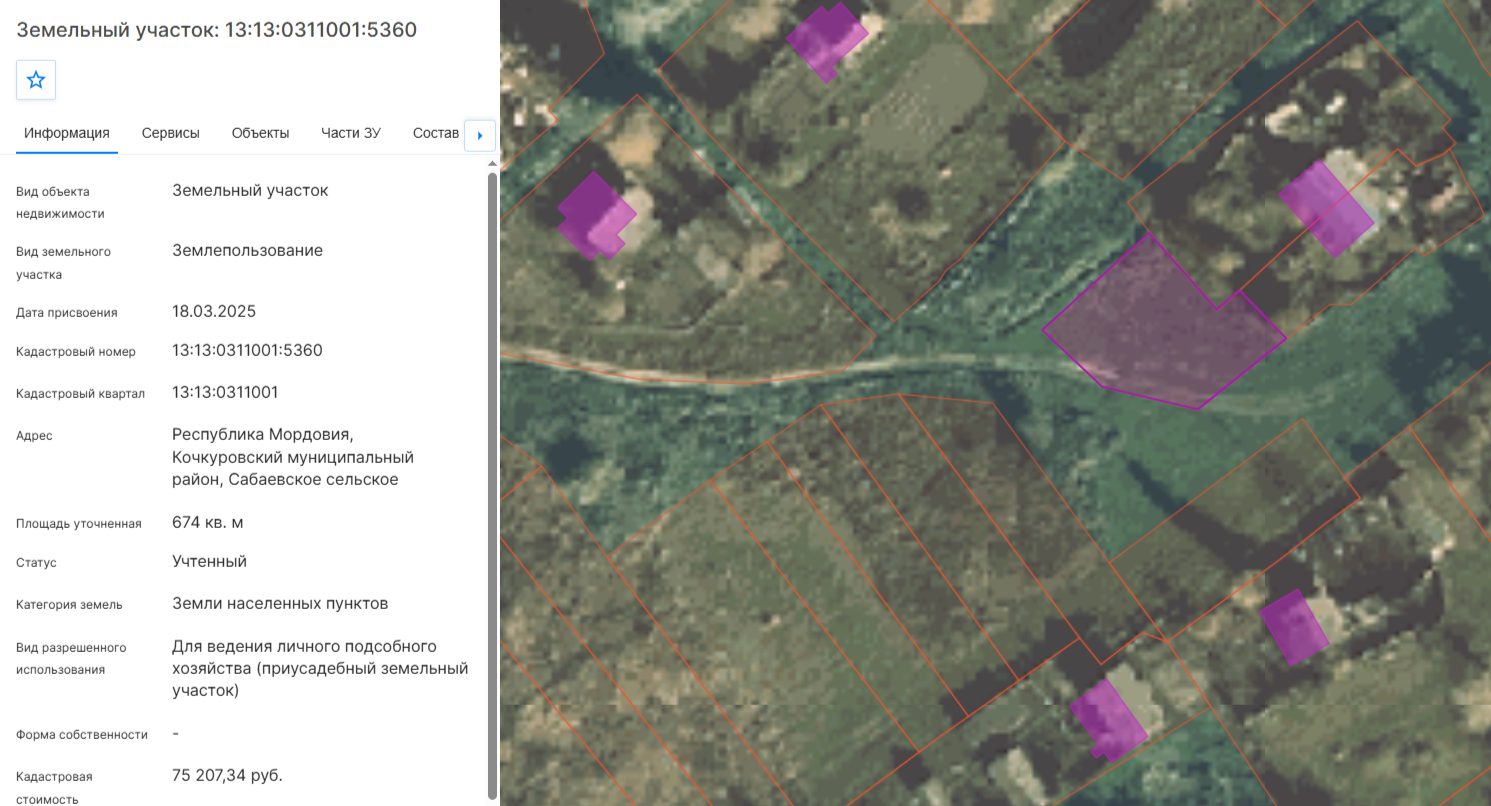Select the Информация tab
Image resolution: width=1491 pixels, height=806 pixels.
[67, 133]
